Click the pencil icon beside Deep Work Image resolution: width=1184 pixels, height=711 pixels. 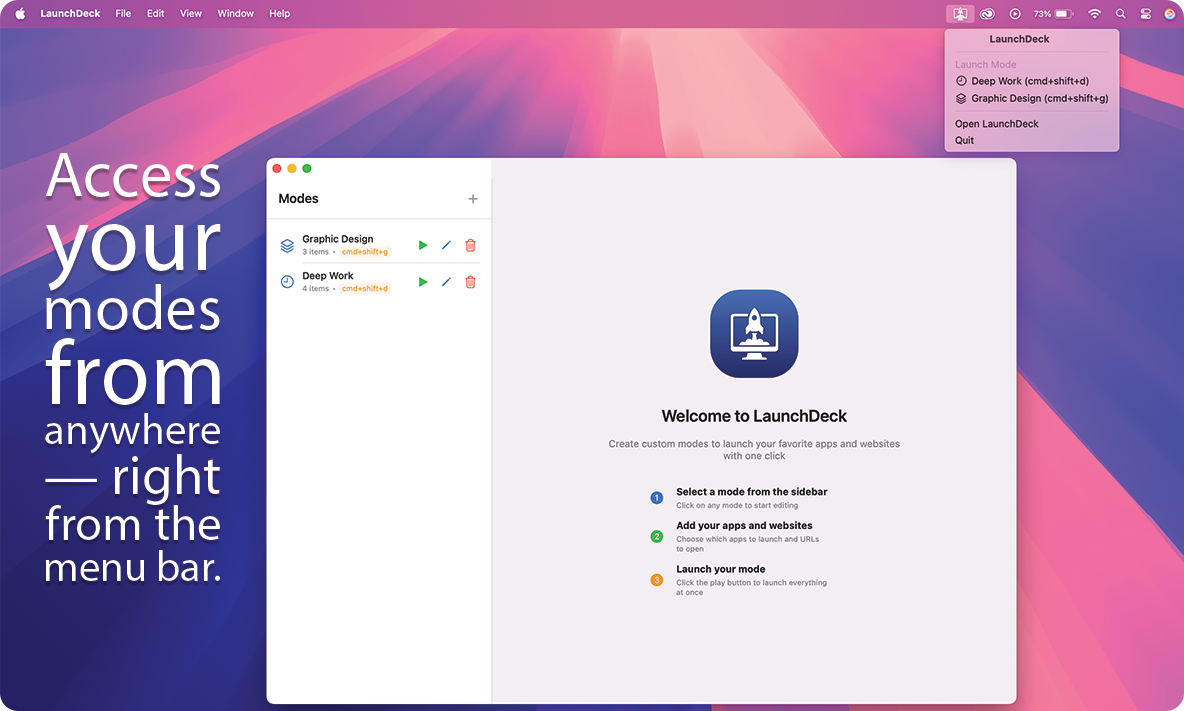coord(446,281)
